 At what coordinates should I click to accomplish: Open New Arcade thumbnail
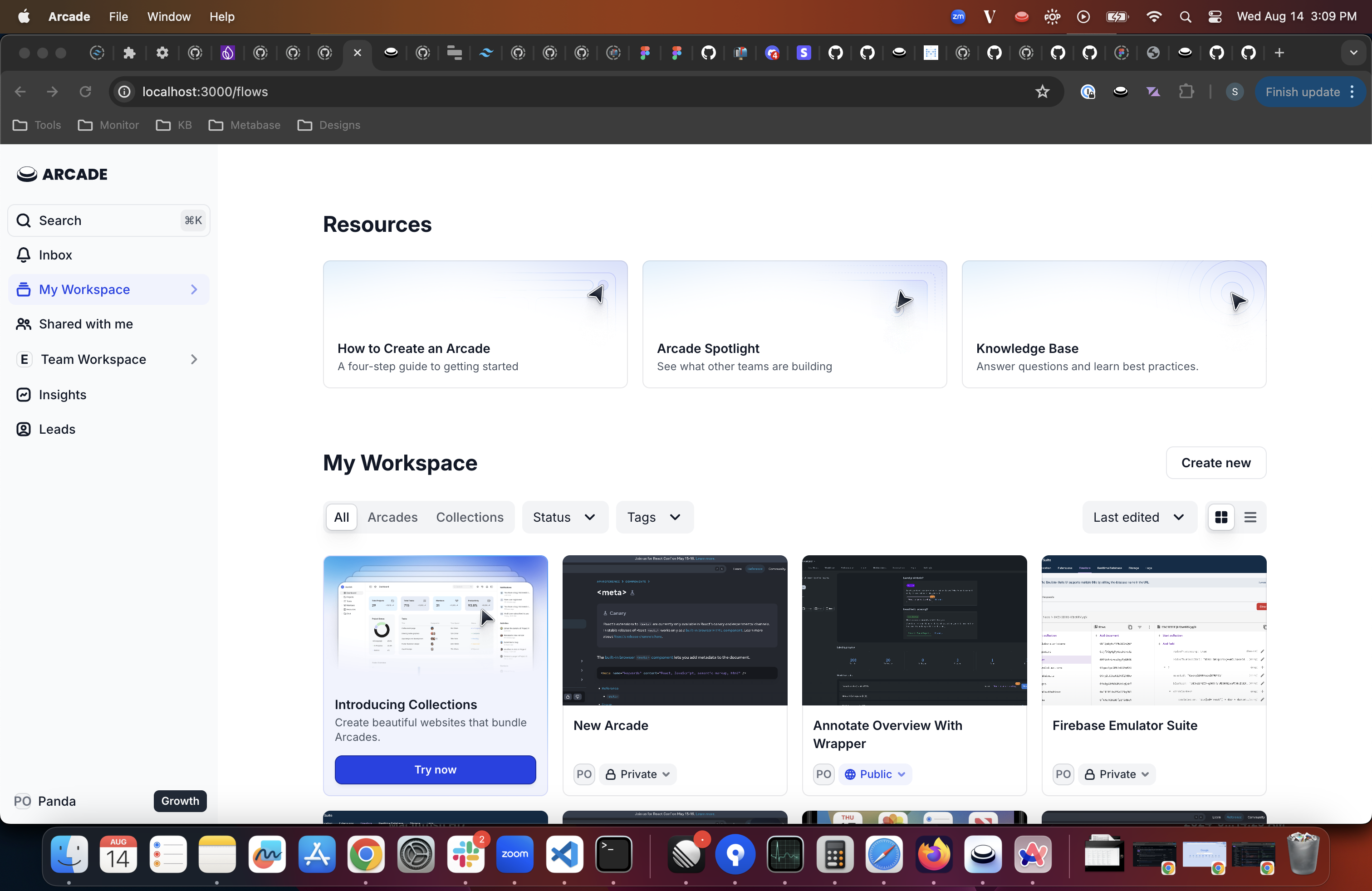[675, 630]
